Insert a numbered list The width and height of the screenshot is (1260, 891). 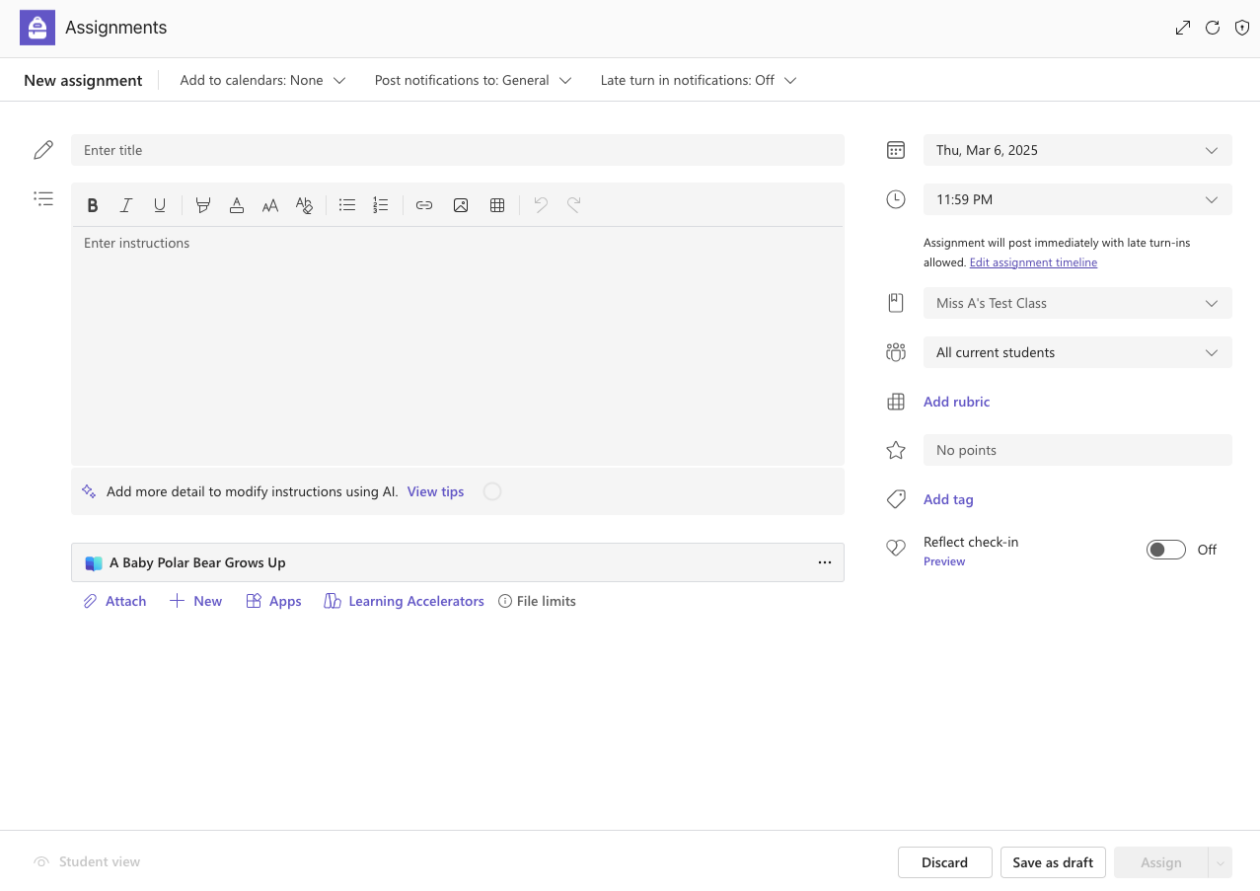click(x=381, y=205)
